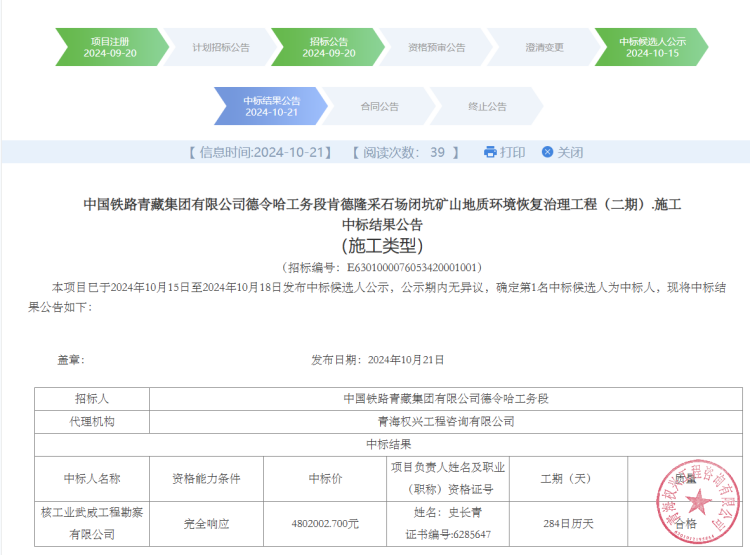The width and height of the screenshot is (750, 555).
Task: Click the 完全响应 cell
Action: pyautogui.click(x=206, y=523)
